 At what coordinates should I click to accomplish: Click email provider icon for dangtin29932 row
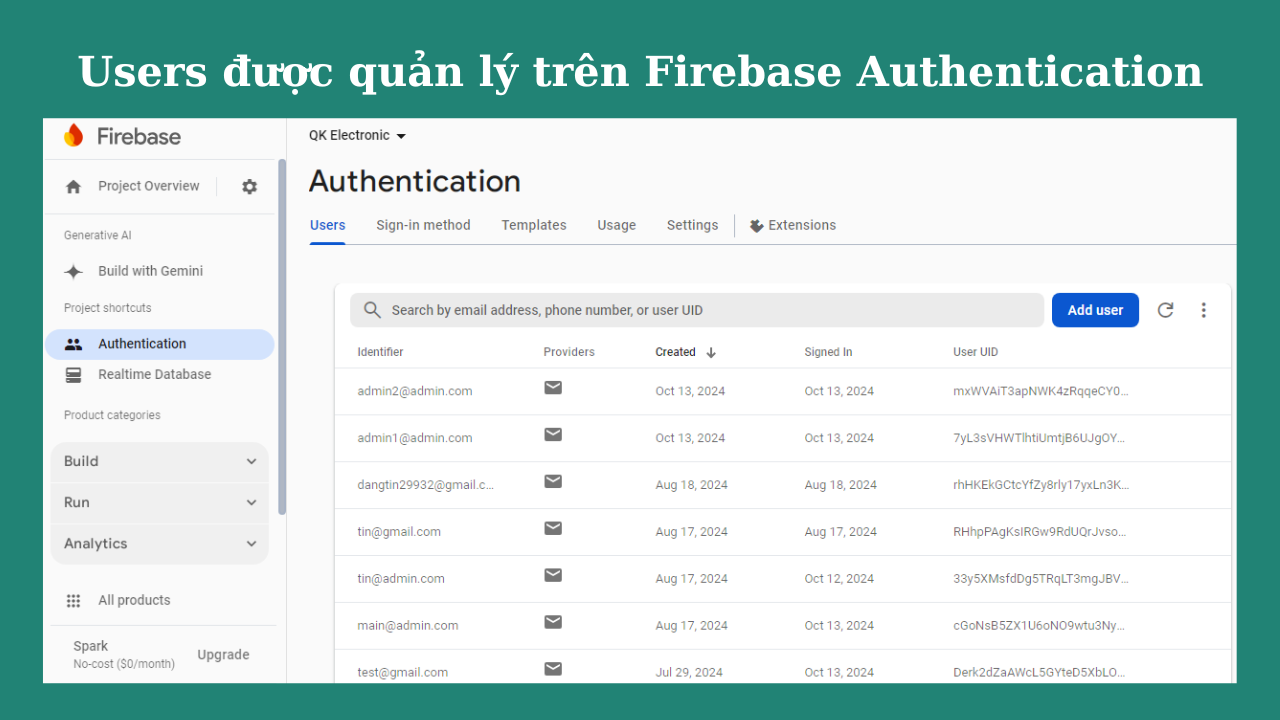pos(553,481)
